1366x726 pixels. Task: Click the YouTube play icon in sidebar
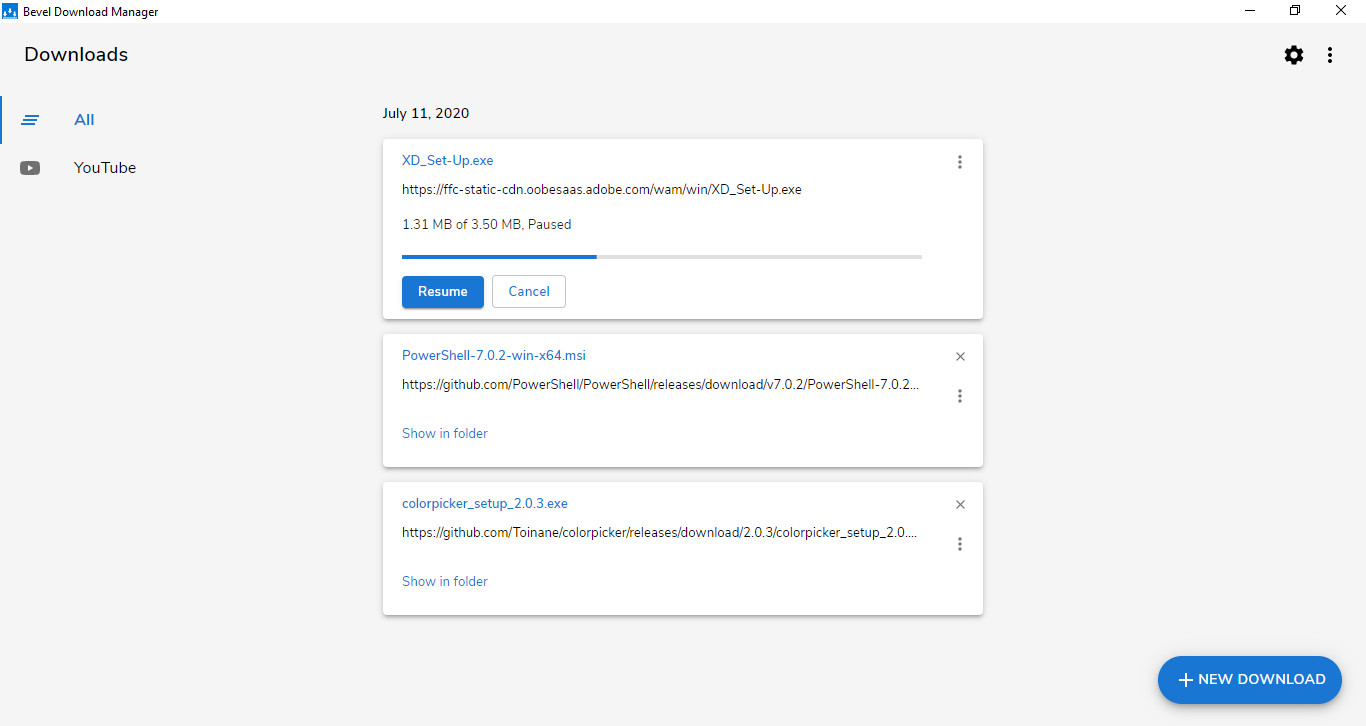point(31,168)
